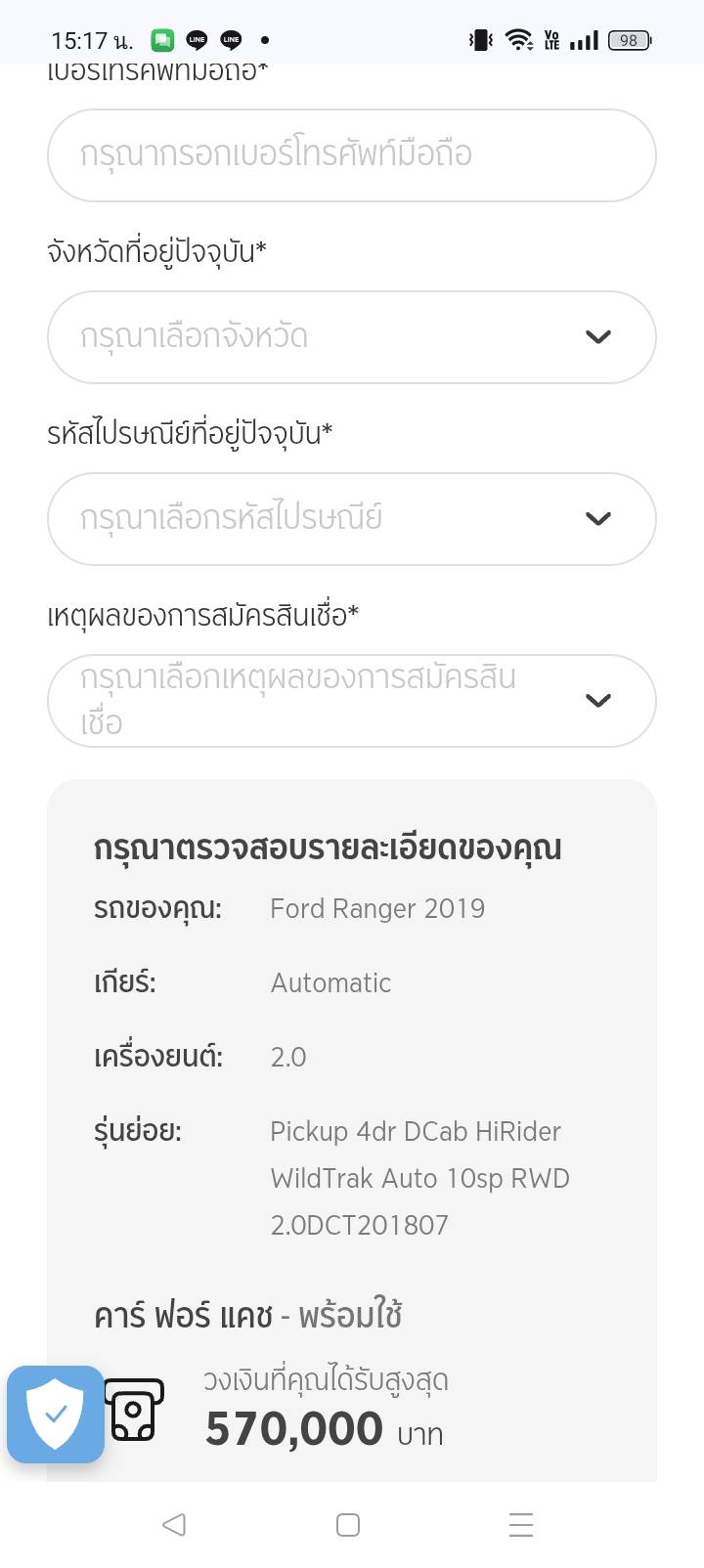Open the recent apps menu button

(521, 1525)
